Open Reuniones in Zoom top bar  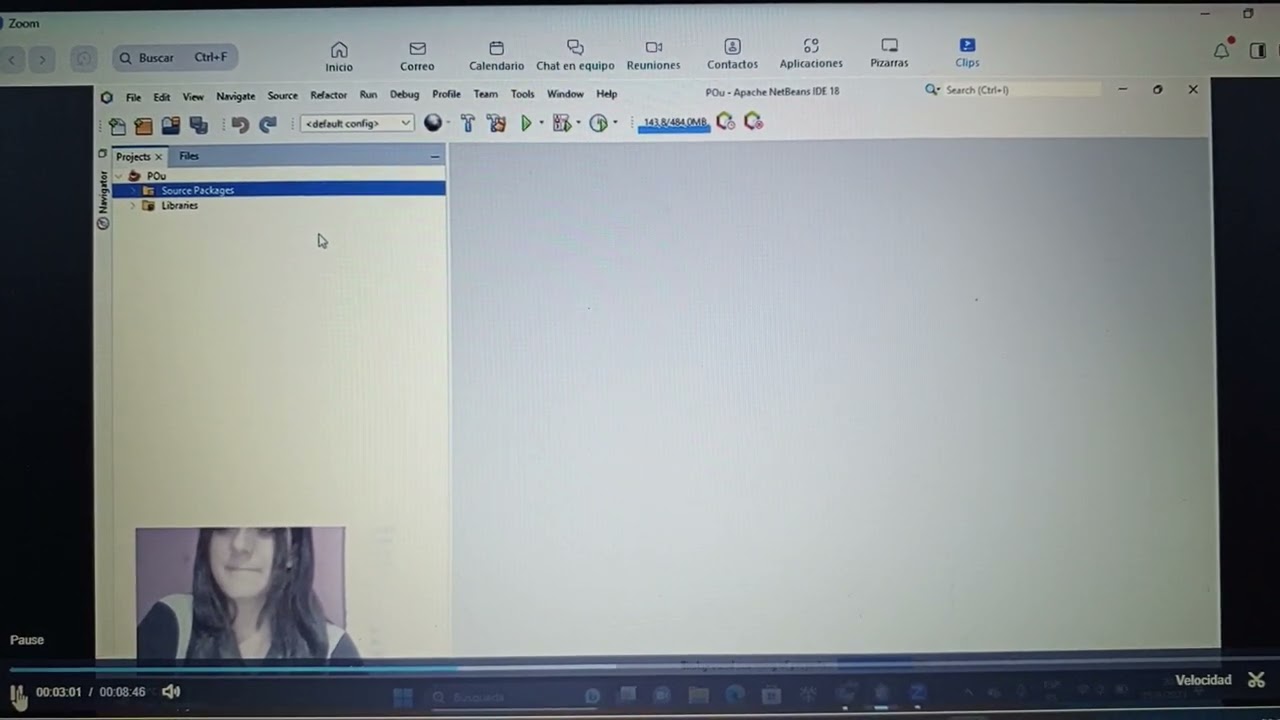pos(653,56)
